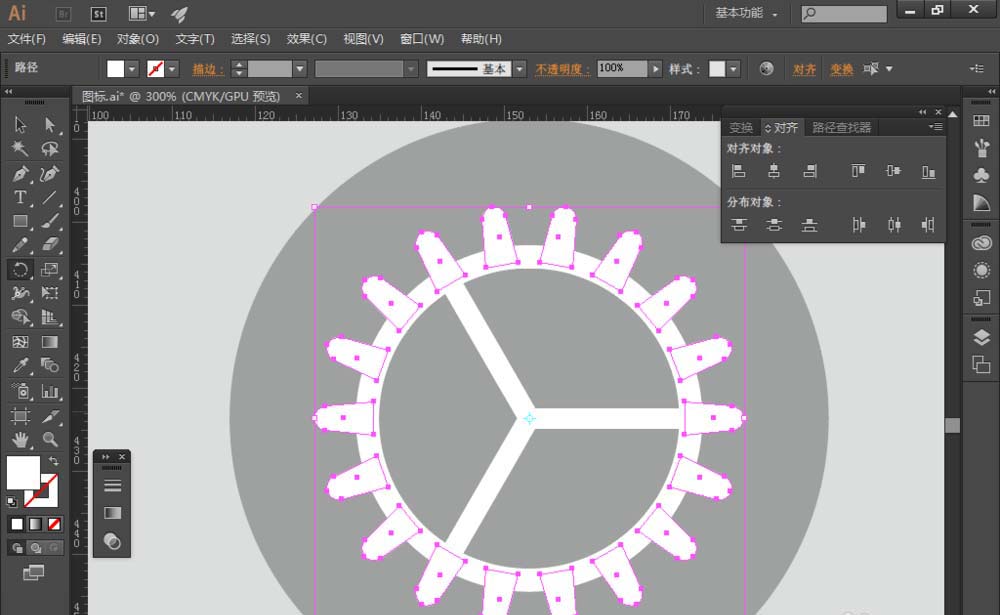Image resolution: width=1000 pixels, height=615 pixels.
Task: Enable Draw Behind mode
Action: [x=36, y=548]
